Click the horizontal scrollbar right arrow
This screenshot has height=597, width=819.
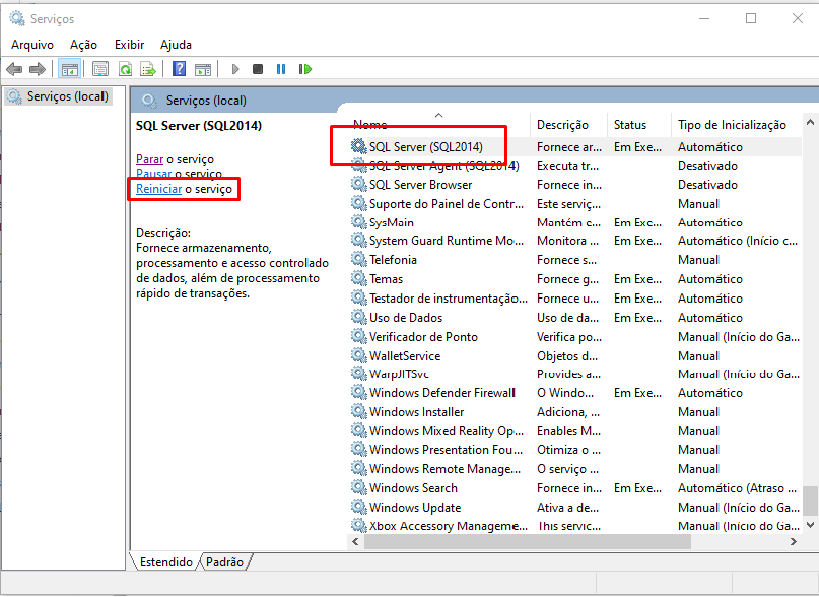click(x=794, y=542)
